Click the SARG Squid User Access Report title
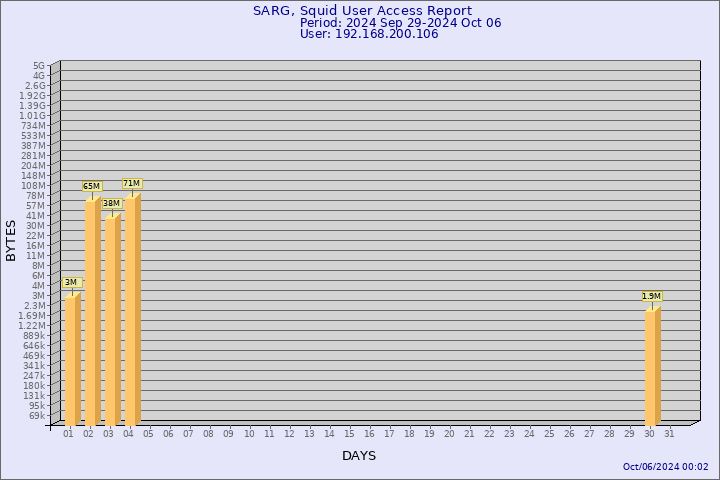Image resolution: width=720 pixels, height=480 pixels. tap(362, 11)
